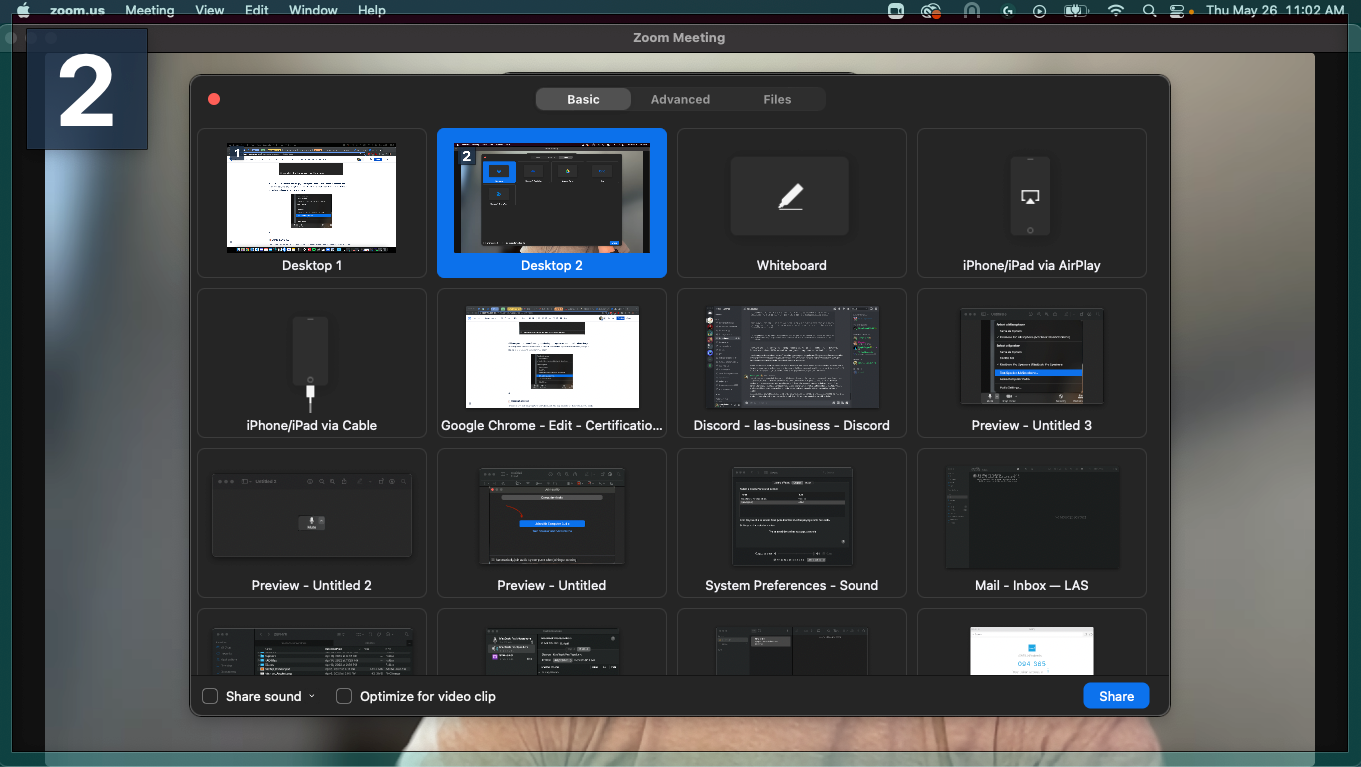The width and height of the screenshot is (1361, 767).
Task: Choose the Discord window thumbnail
Action: coord(792,363)
